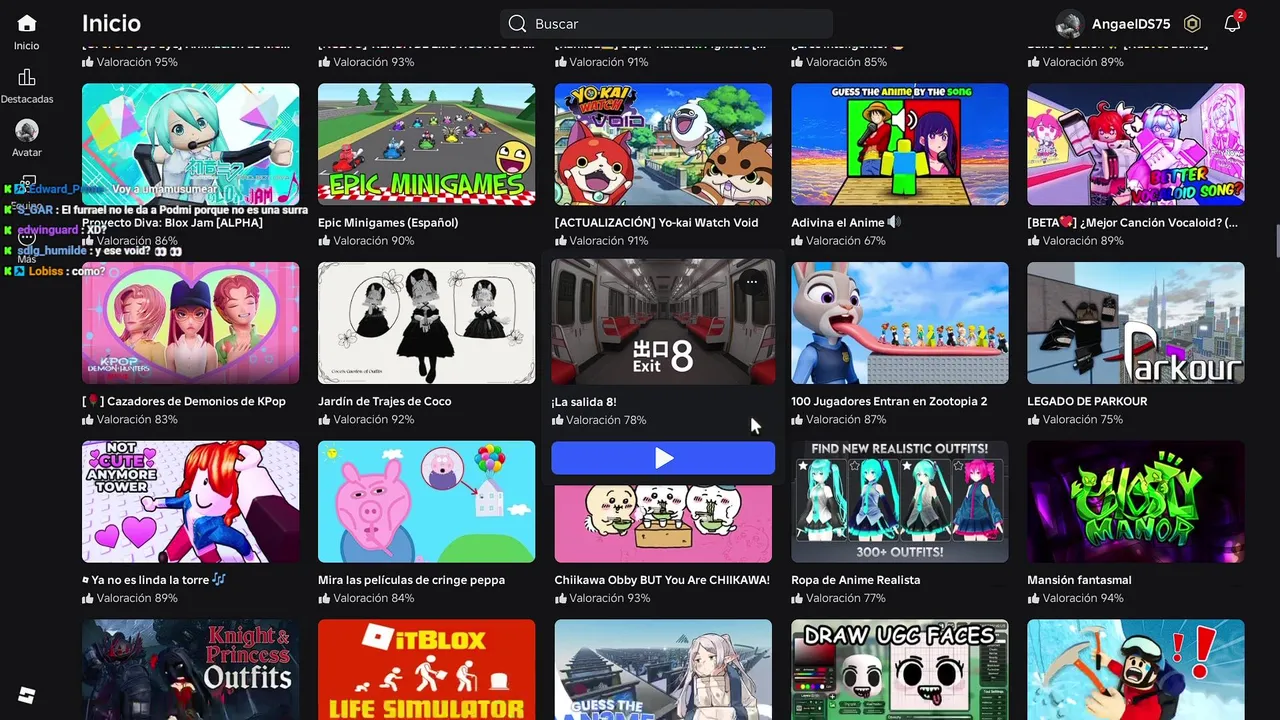The image size is (1280, 720).
Task: Click title 'Ya no es linda la torre'
Action: (154, 580)
